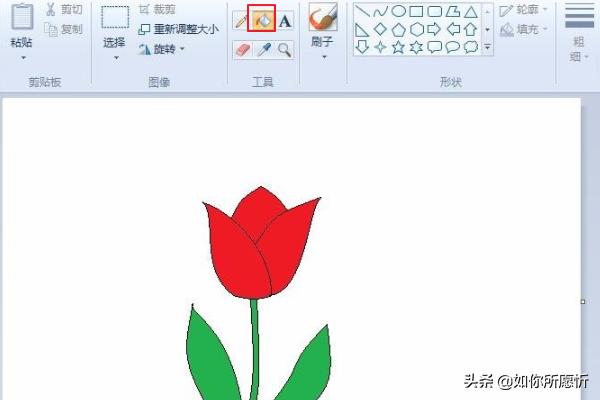
Task: Choose the oval shape in the gallery
Action: pos(399,12)
